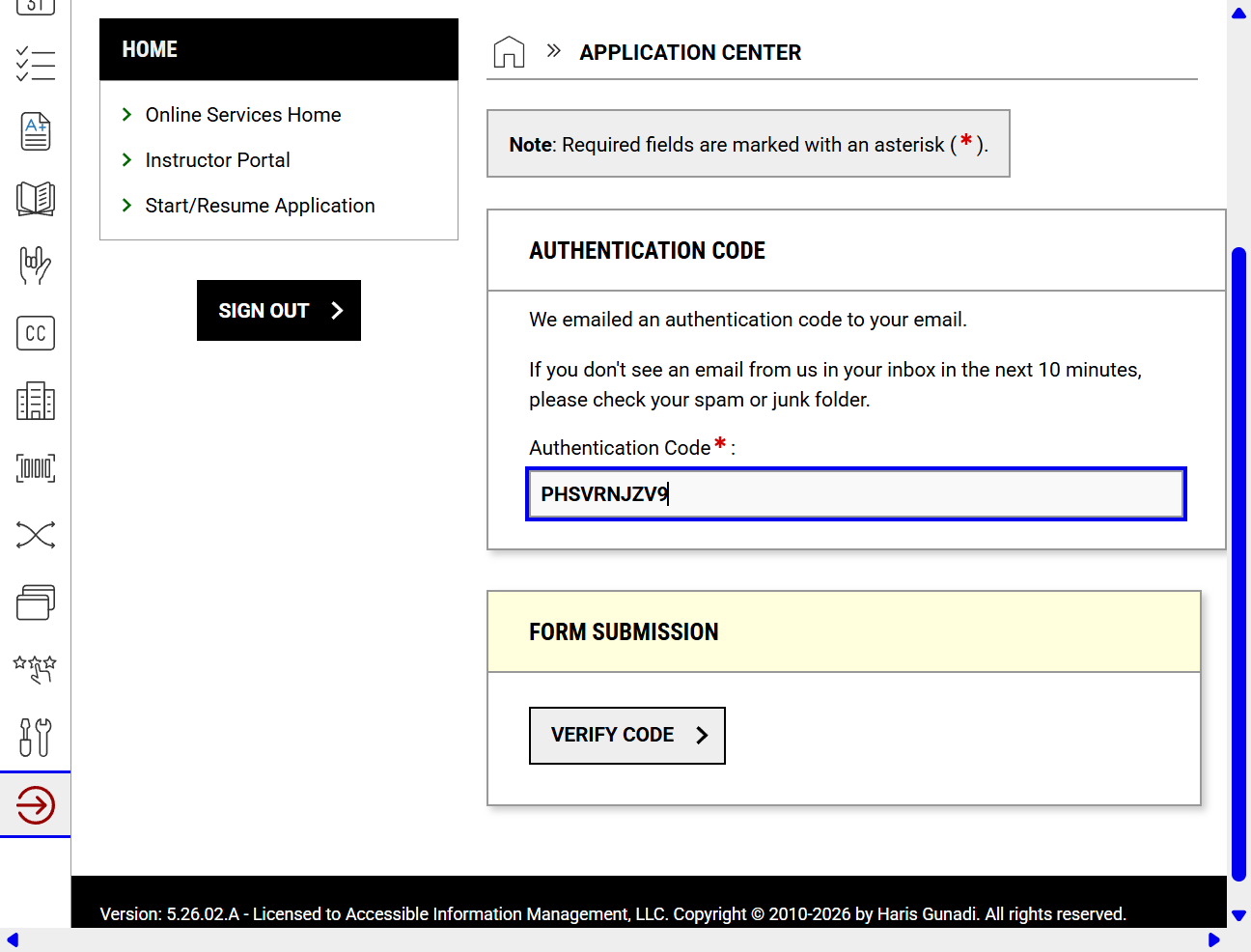Click the version copyright footer text
Image resolution: width=1251 pixels, height=952 pixels.
click(x=613, y=914)
